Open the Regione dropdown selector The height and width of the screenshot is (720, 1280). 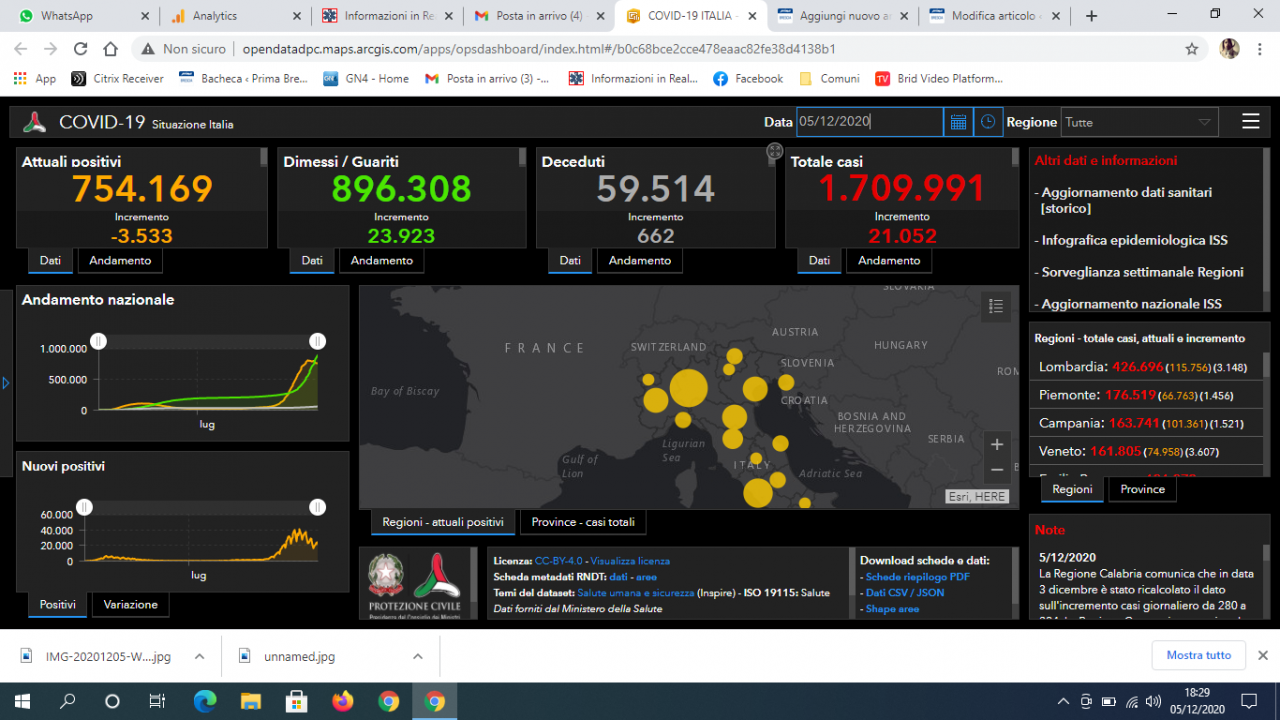pyautogui.click(x=1139, y=122)
